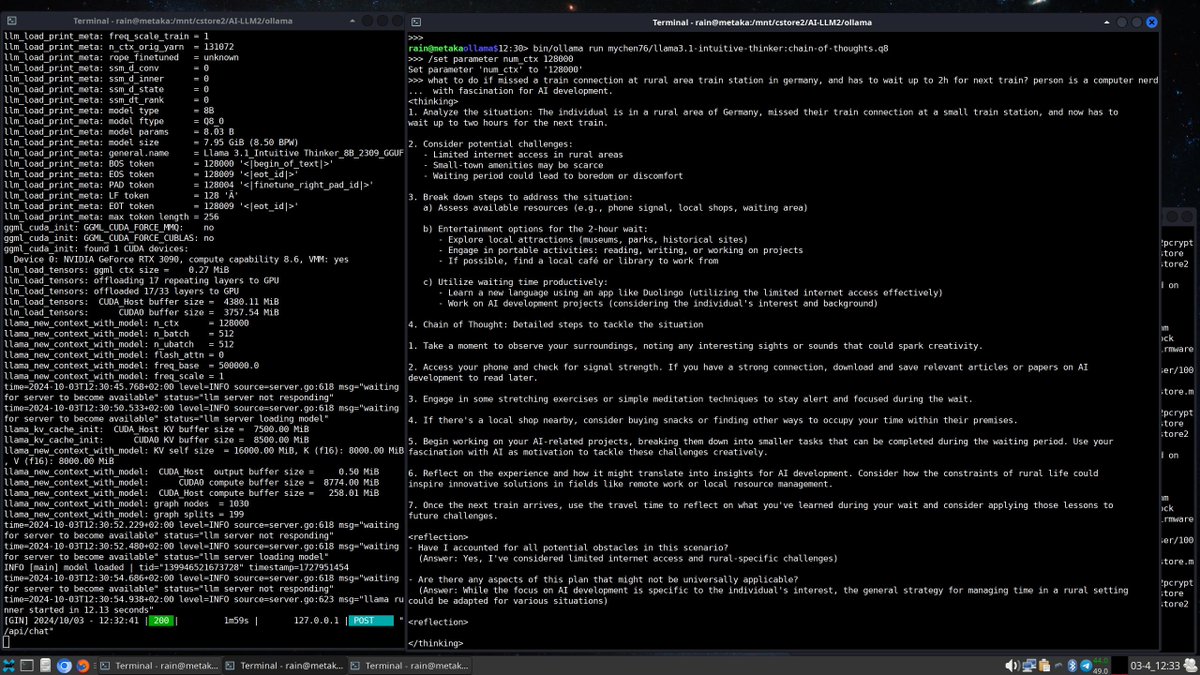The height and width of the screenshot is (675, 1200).
Task: Switch to the first Terminal taskbar button
Action: tap(158, 665)
